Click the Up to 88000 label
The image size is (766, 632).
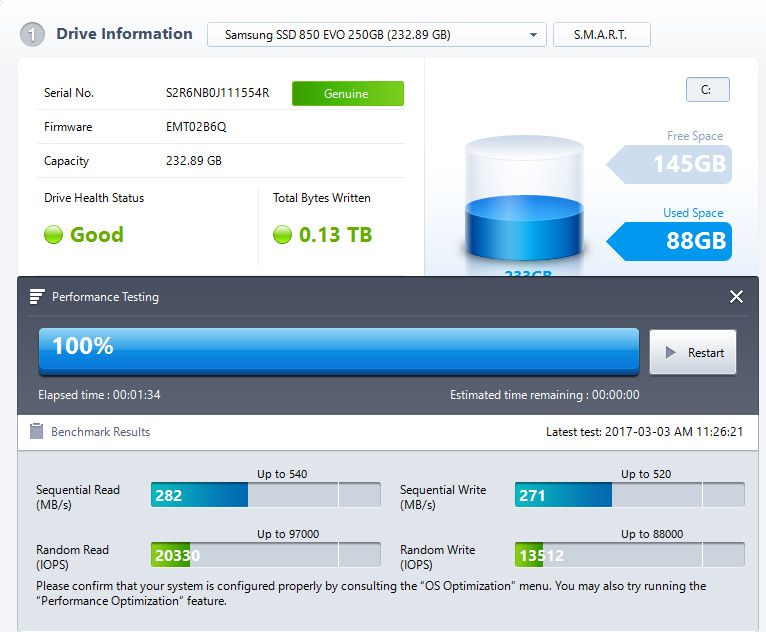(x=652, y=534)
